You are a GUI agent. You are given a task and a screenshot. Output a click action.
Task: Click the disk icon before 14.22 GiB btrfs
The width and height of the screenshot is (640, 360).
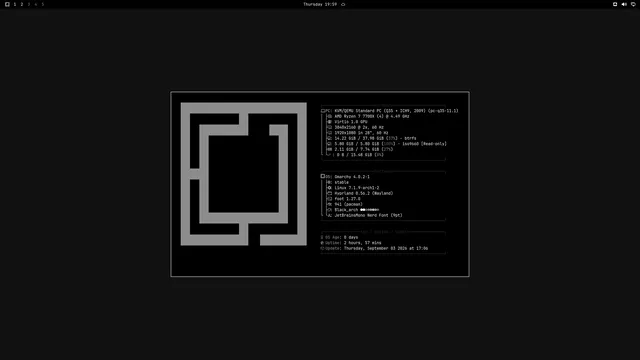tap(330, 138)
